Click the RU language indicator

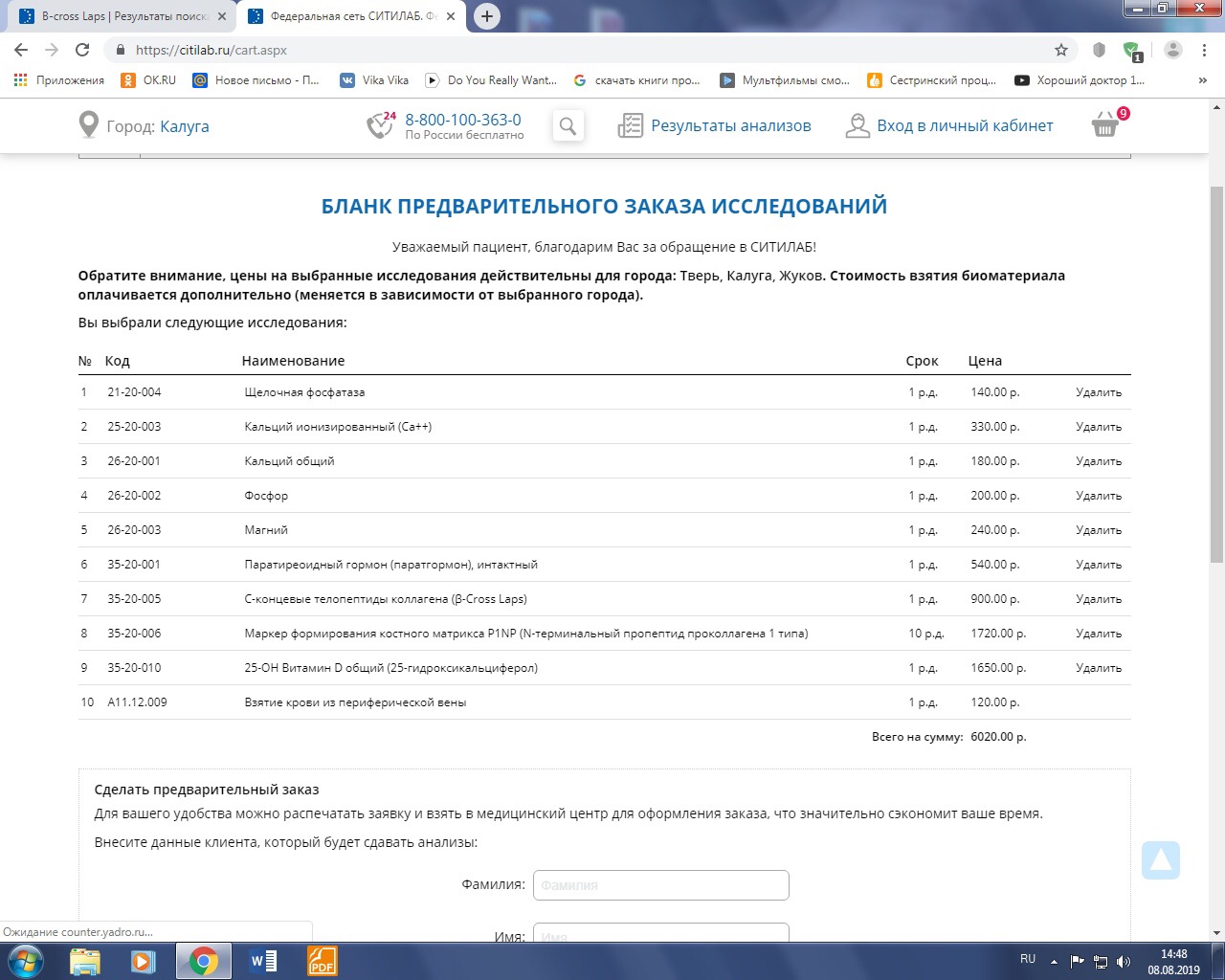(1028, 959)
